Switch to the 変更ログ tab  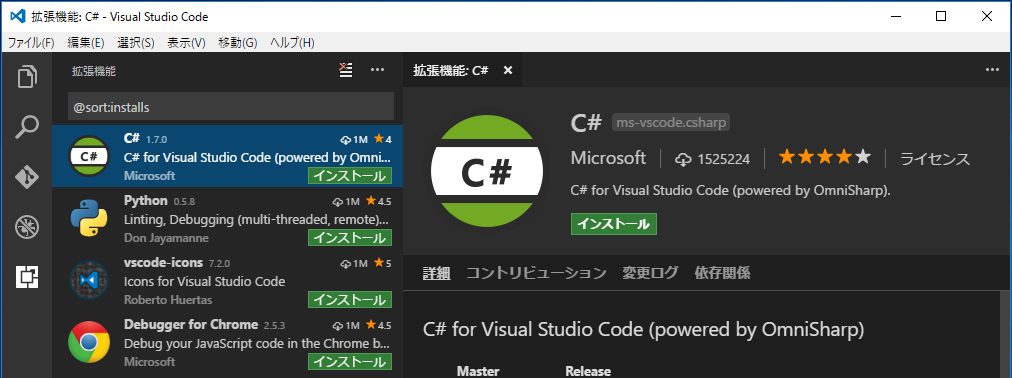coord(650,273)
